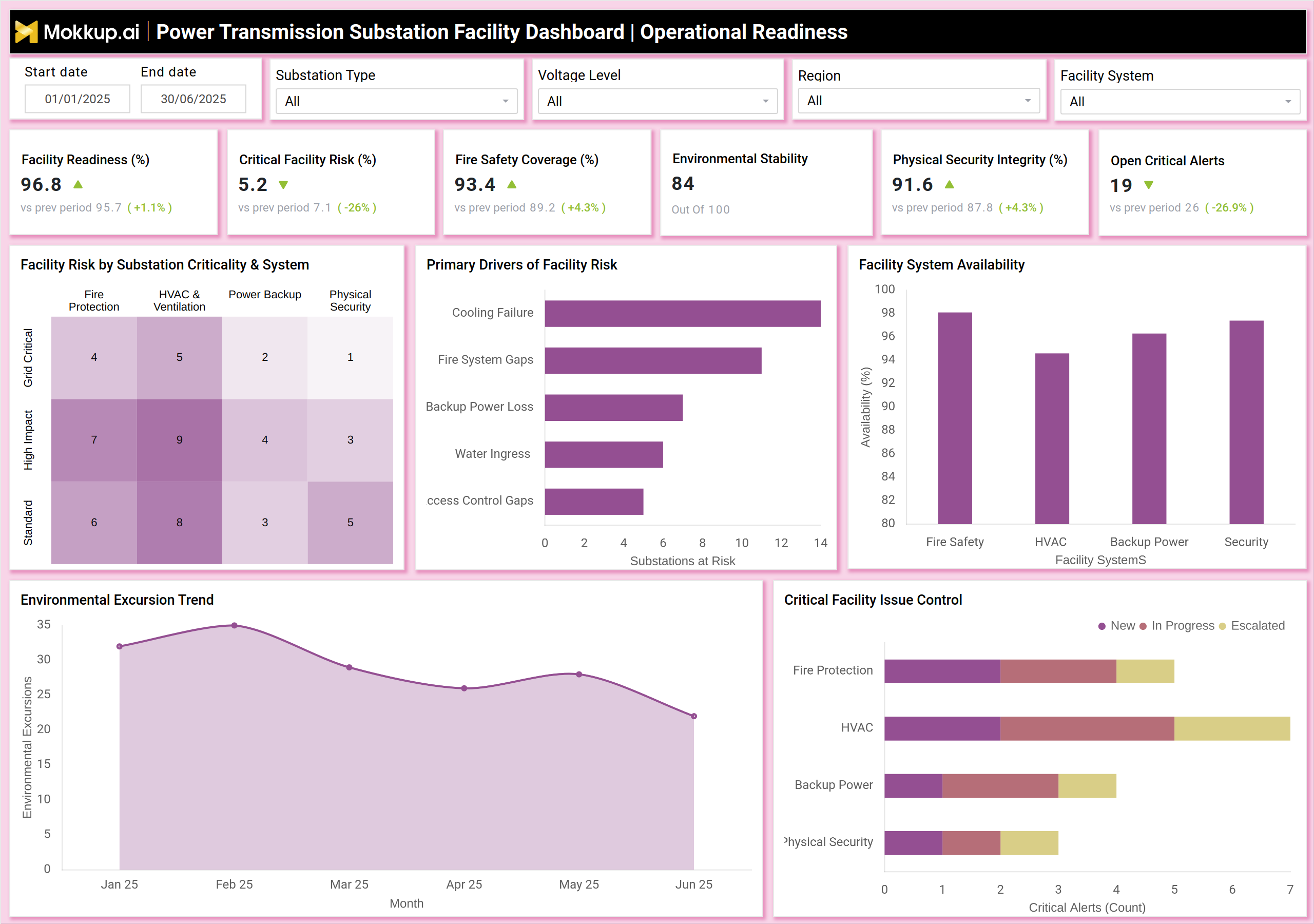This screenshot has height=924, width=1314.
Task: Click the Grid Critical Physical Security cell
Action: pyautogui.click(x=350, y=358)
